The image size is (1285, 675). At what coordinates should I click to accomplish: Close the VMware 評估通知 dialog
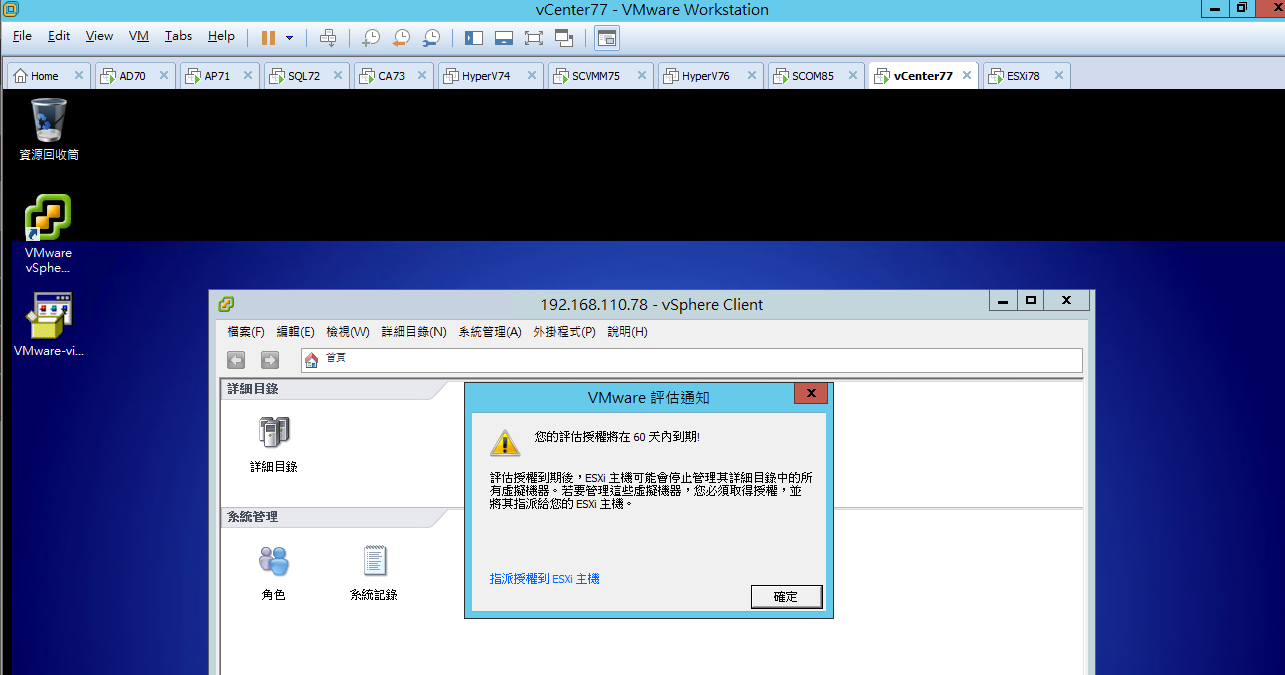(810, 394)
